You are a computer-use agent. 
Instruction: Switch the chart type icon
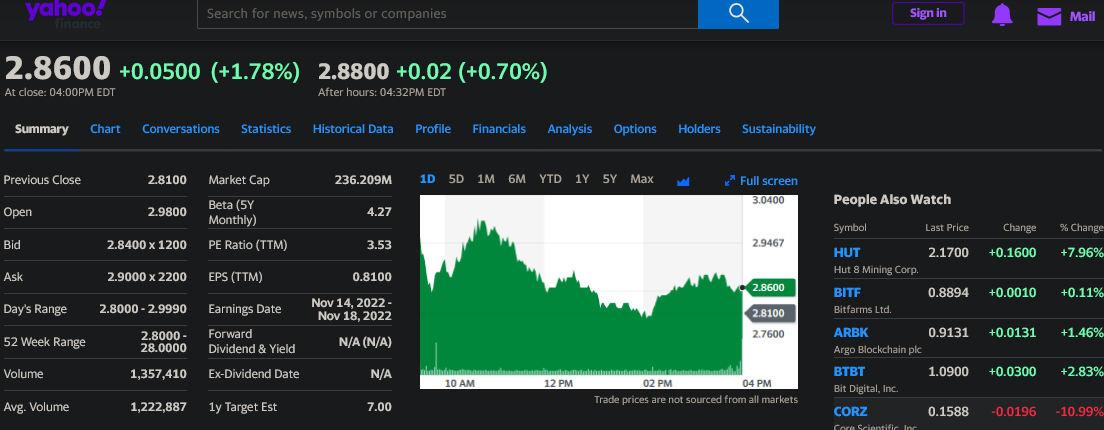coord(684,181)
